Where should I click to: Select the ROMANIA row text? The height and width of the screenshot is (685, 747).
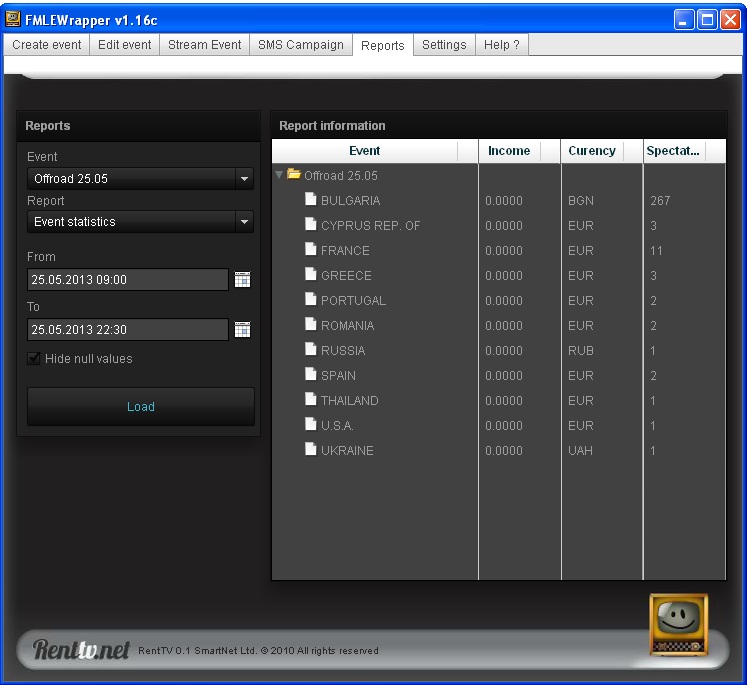[347, 325]
